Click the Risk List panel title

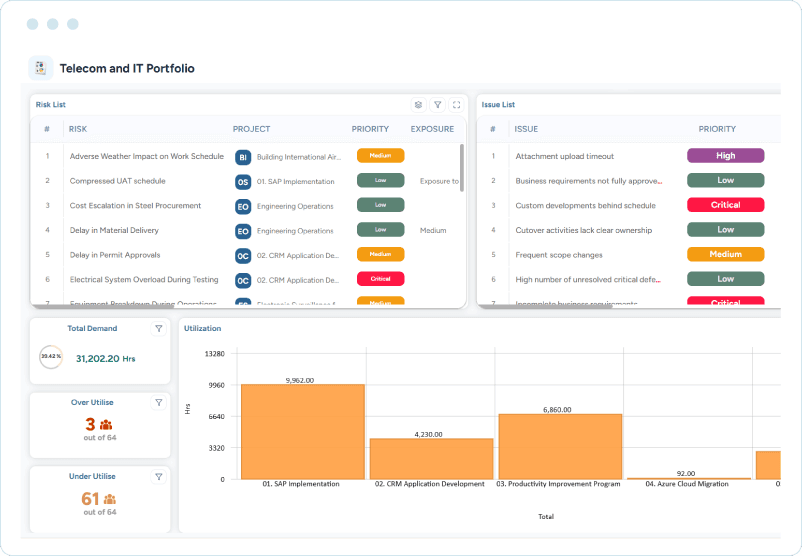[51, 104]
